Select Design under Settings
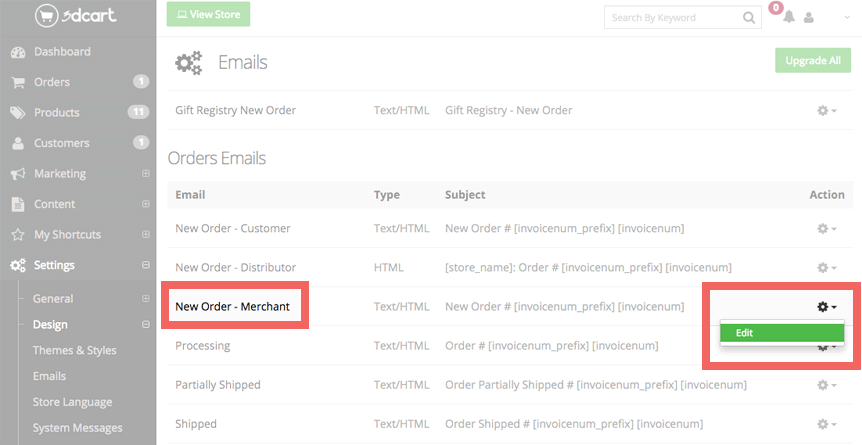The image size is (862, 445). click(x=50, y=325)
